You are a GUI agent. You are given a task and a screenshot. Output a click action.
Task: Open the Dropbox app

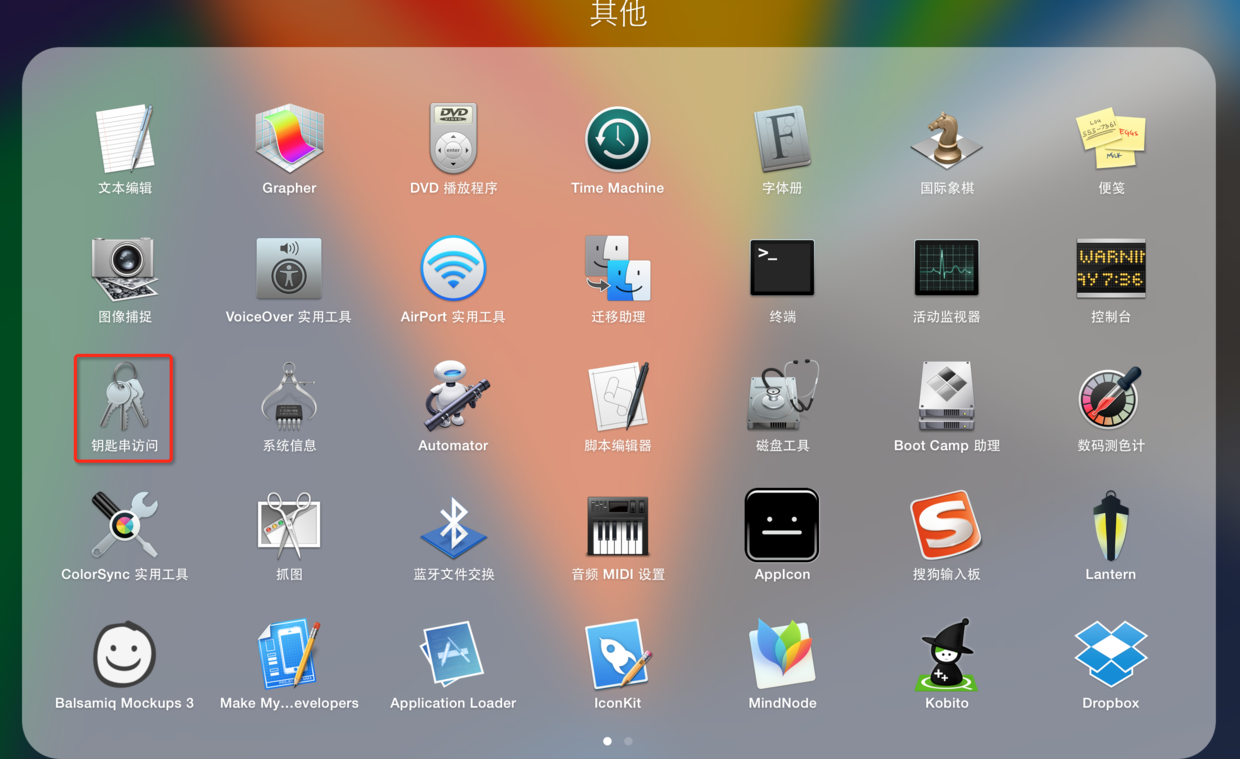tap(1110, 655)
